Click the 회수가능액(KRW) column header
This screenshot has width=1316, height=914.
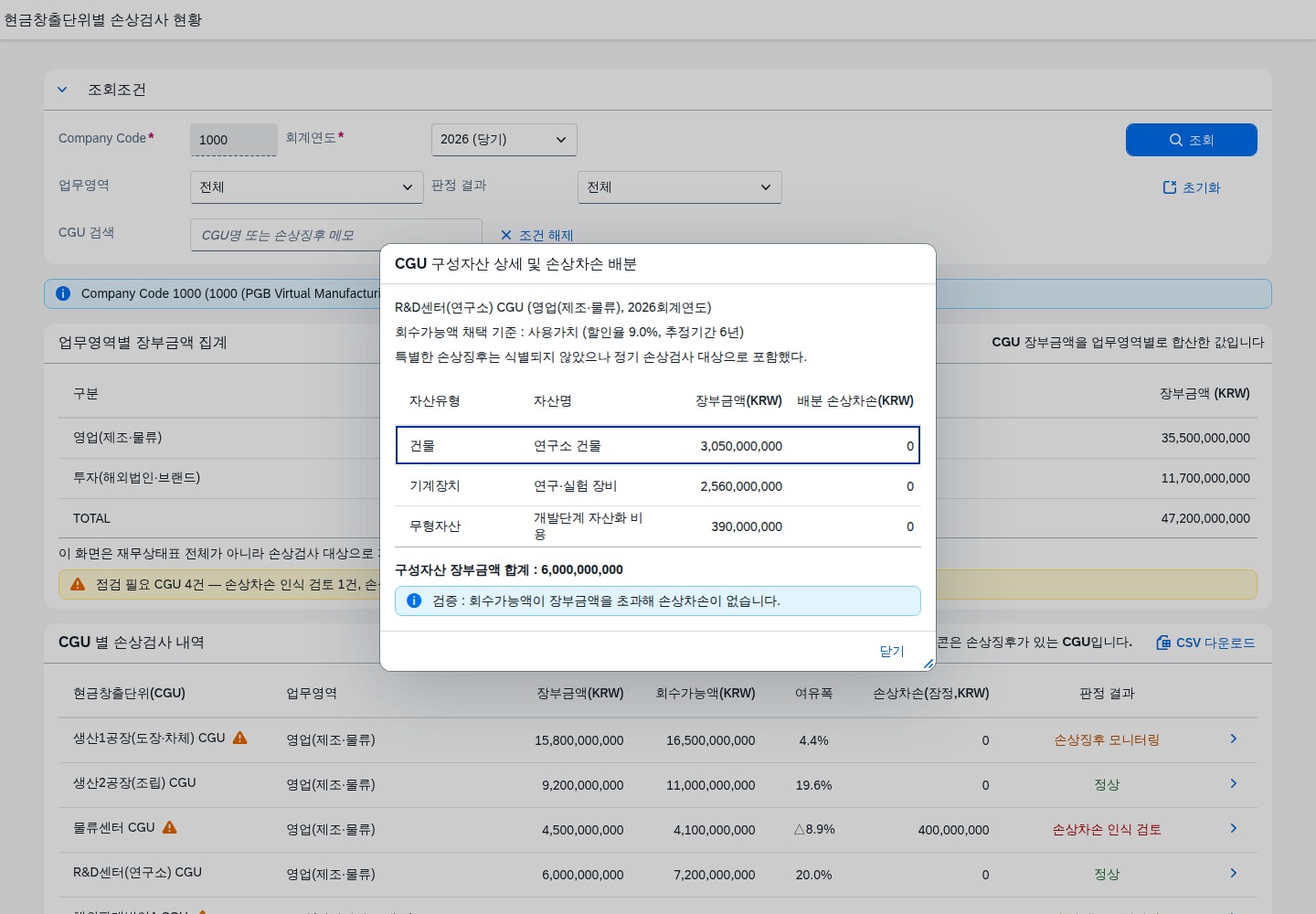706,693
